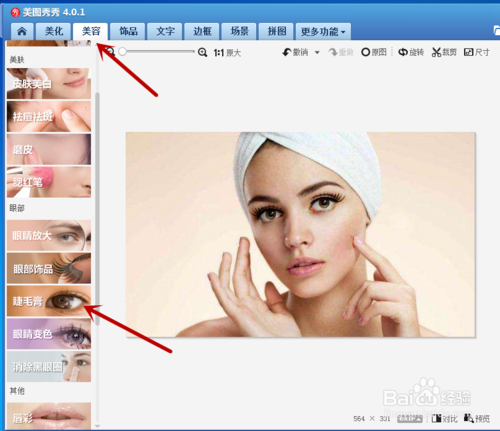
Task: Open the preview (预览) view
Action: point(477,418)
